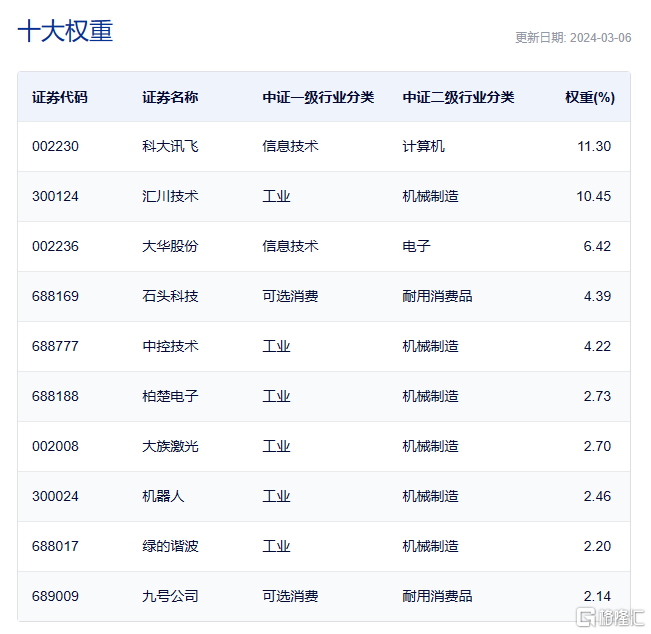Click stock code 688777 for 中控技术
This screenshot has height=634, width=651.
(55, 347)
